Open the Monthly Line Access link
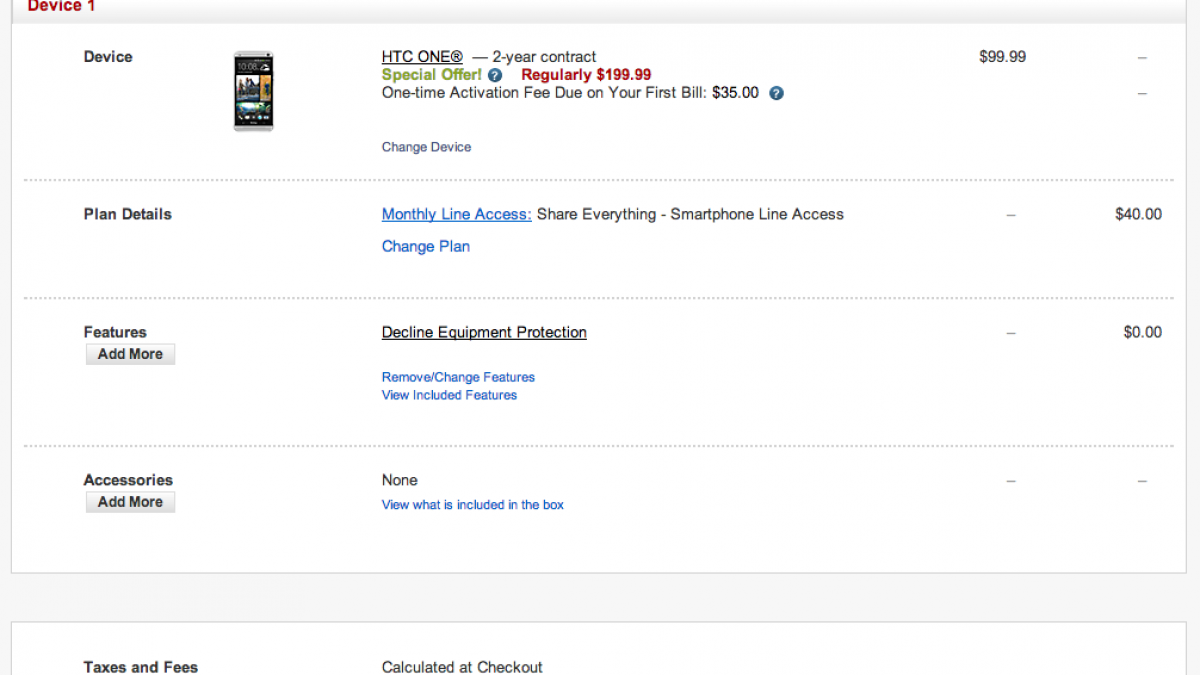This screenshot has width=1200, height=675. pos(456,214)
